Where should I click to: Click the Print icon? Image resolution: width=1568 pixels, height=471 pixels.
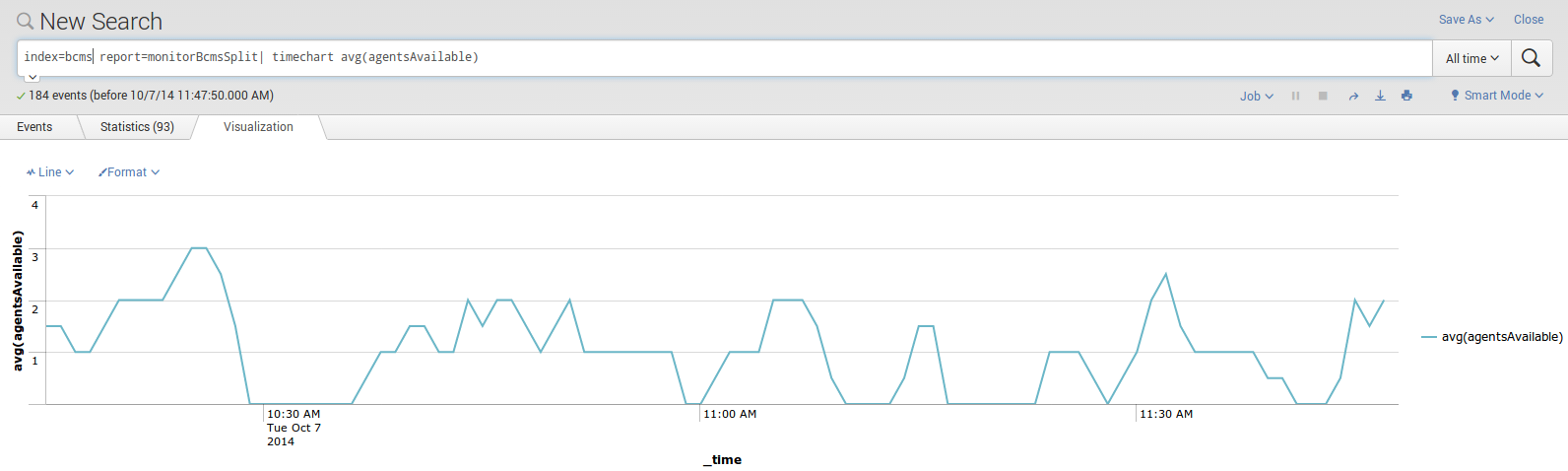[x=1406, y=96]
